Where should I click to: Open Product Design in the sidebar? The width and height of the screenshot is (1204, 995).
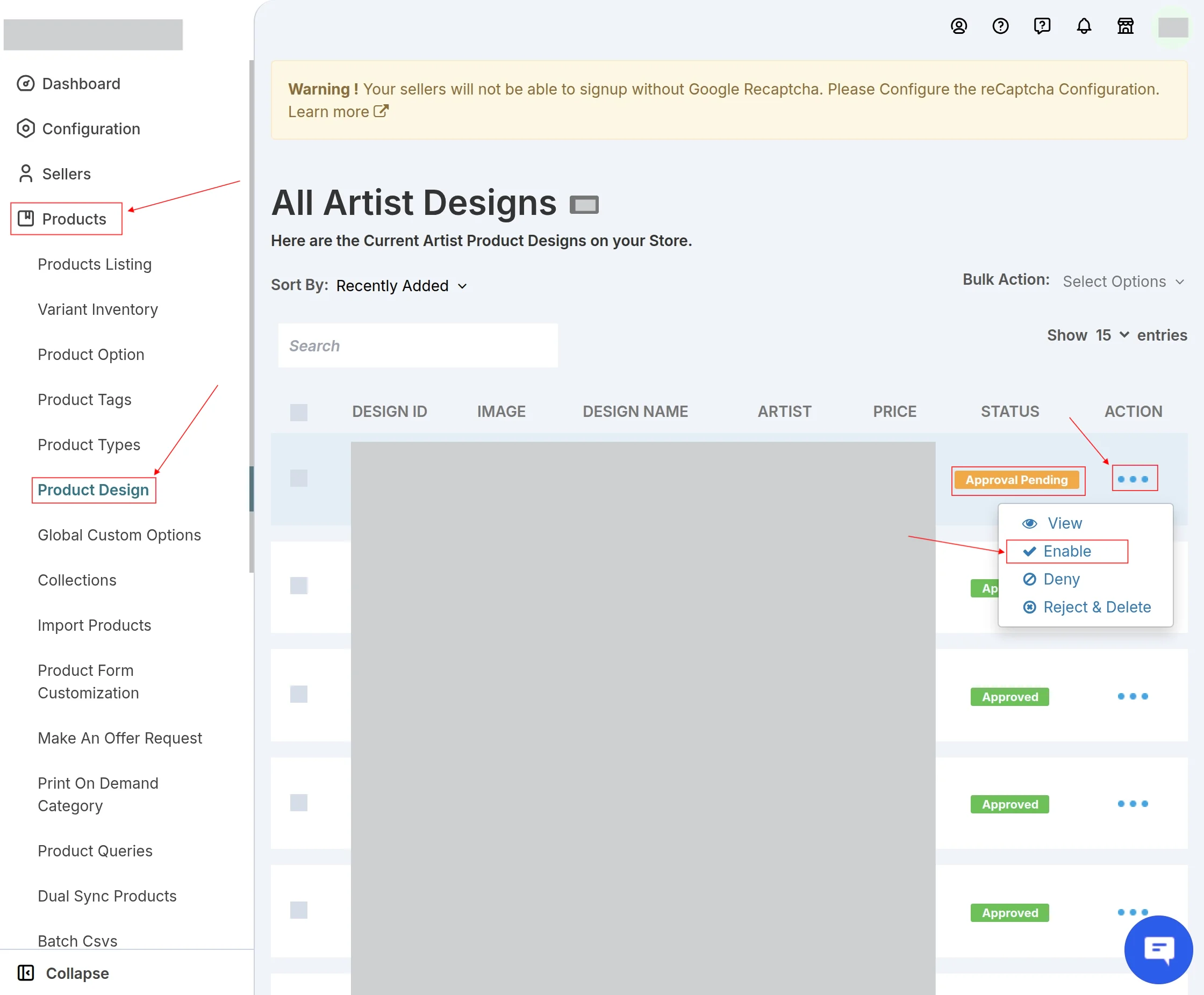pos(94,489)
